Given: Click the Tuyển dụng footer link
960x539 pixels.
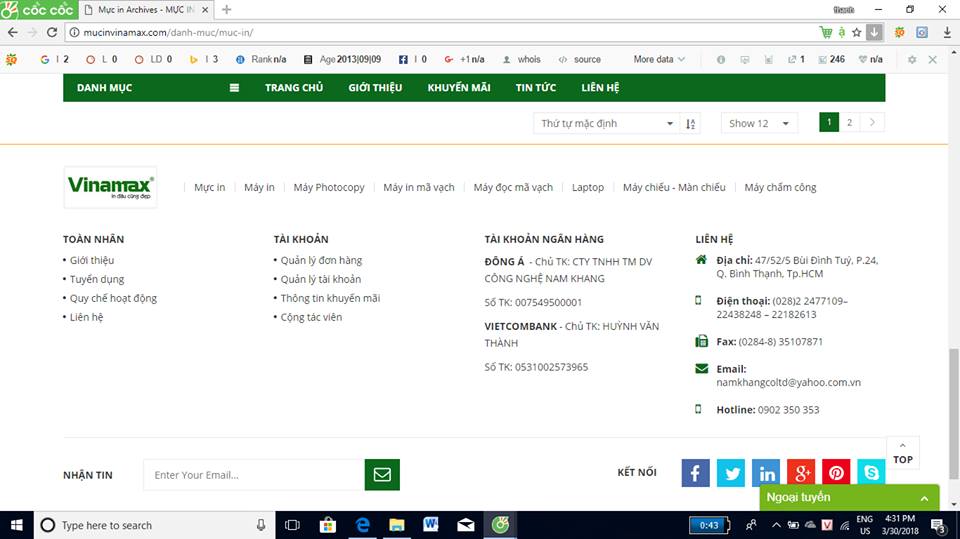Looking at the screenshot, I should pos(97,279).
